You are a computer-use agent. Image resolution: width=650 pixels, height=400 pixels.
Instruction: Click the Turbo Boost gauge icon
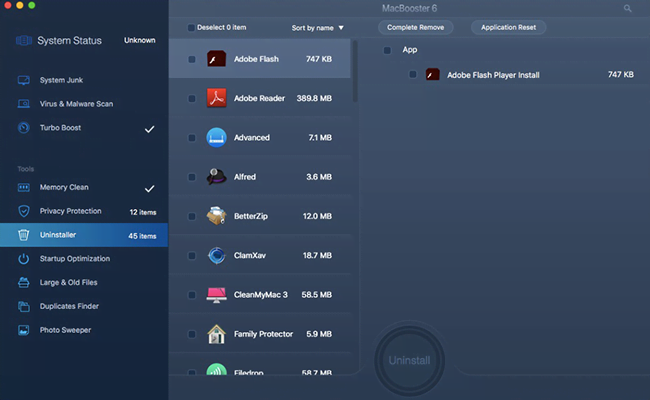pyautogui.click(x=24, y=128)
